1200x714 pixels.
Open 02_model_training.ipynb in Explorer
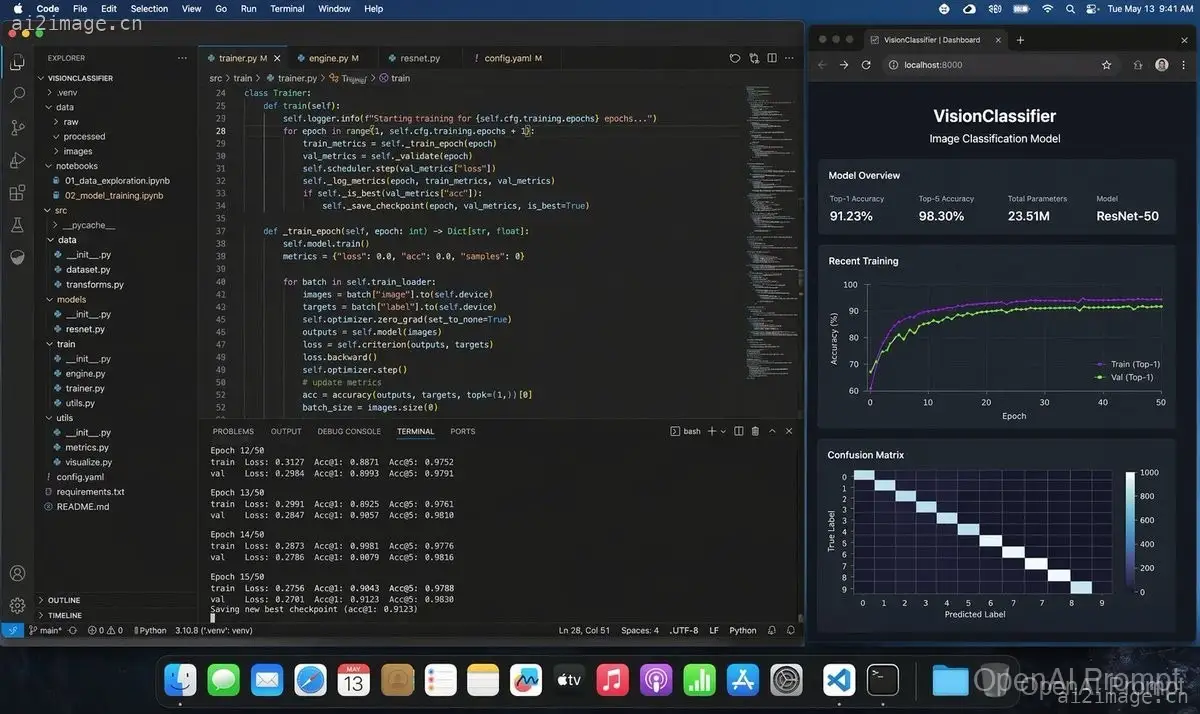tap(114, 195)
